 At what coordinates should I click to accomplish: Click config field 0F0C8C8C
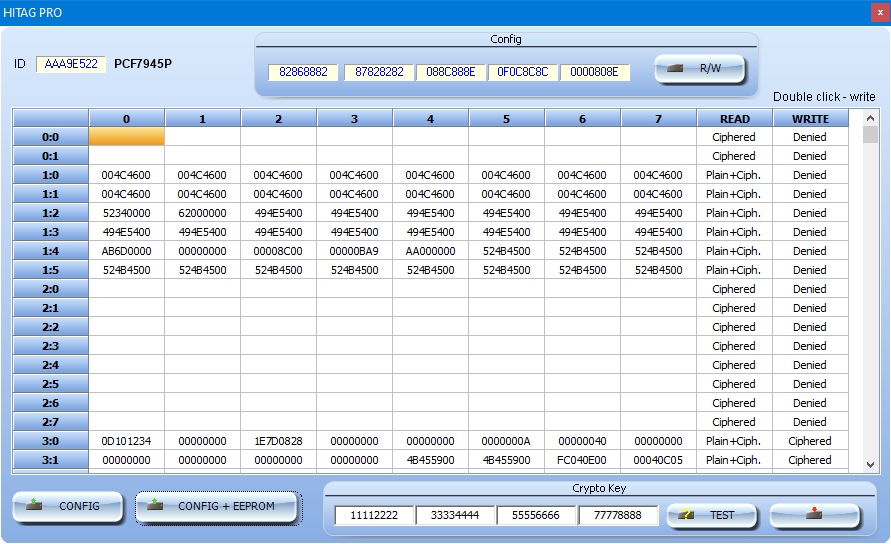coord(523,72)
